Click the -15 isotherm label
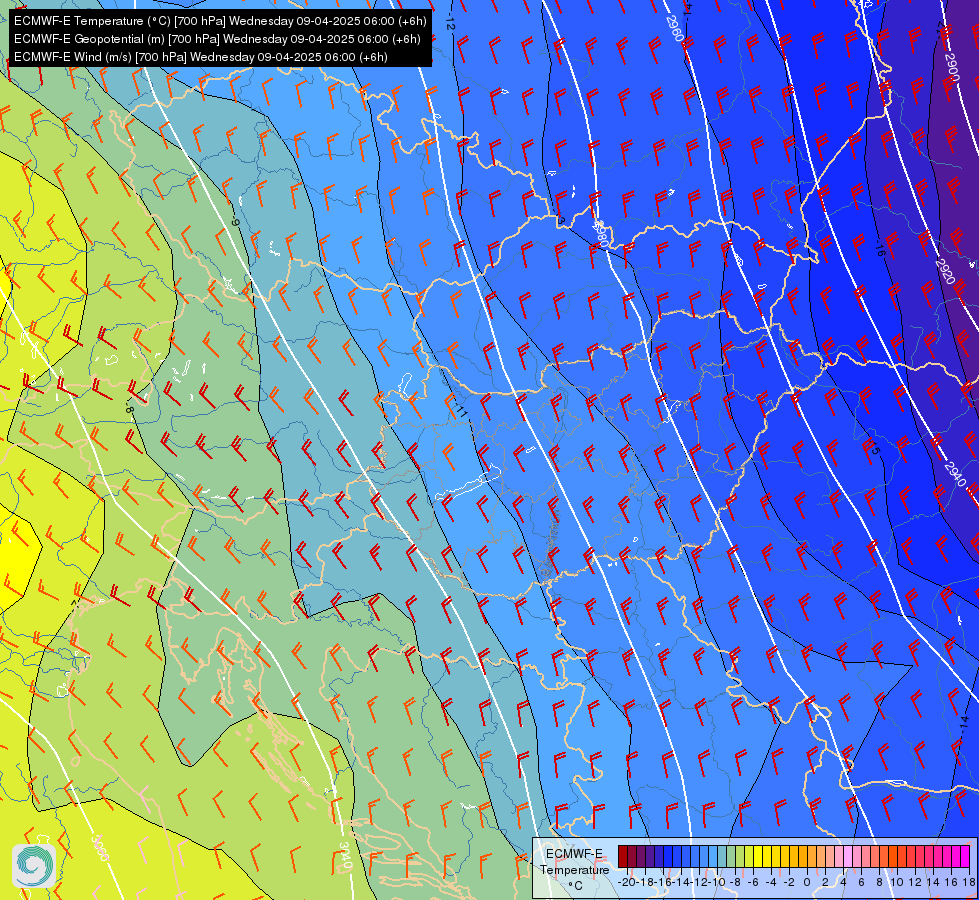The width and height of the screenshot is (979, 900). coord(873,447)
